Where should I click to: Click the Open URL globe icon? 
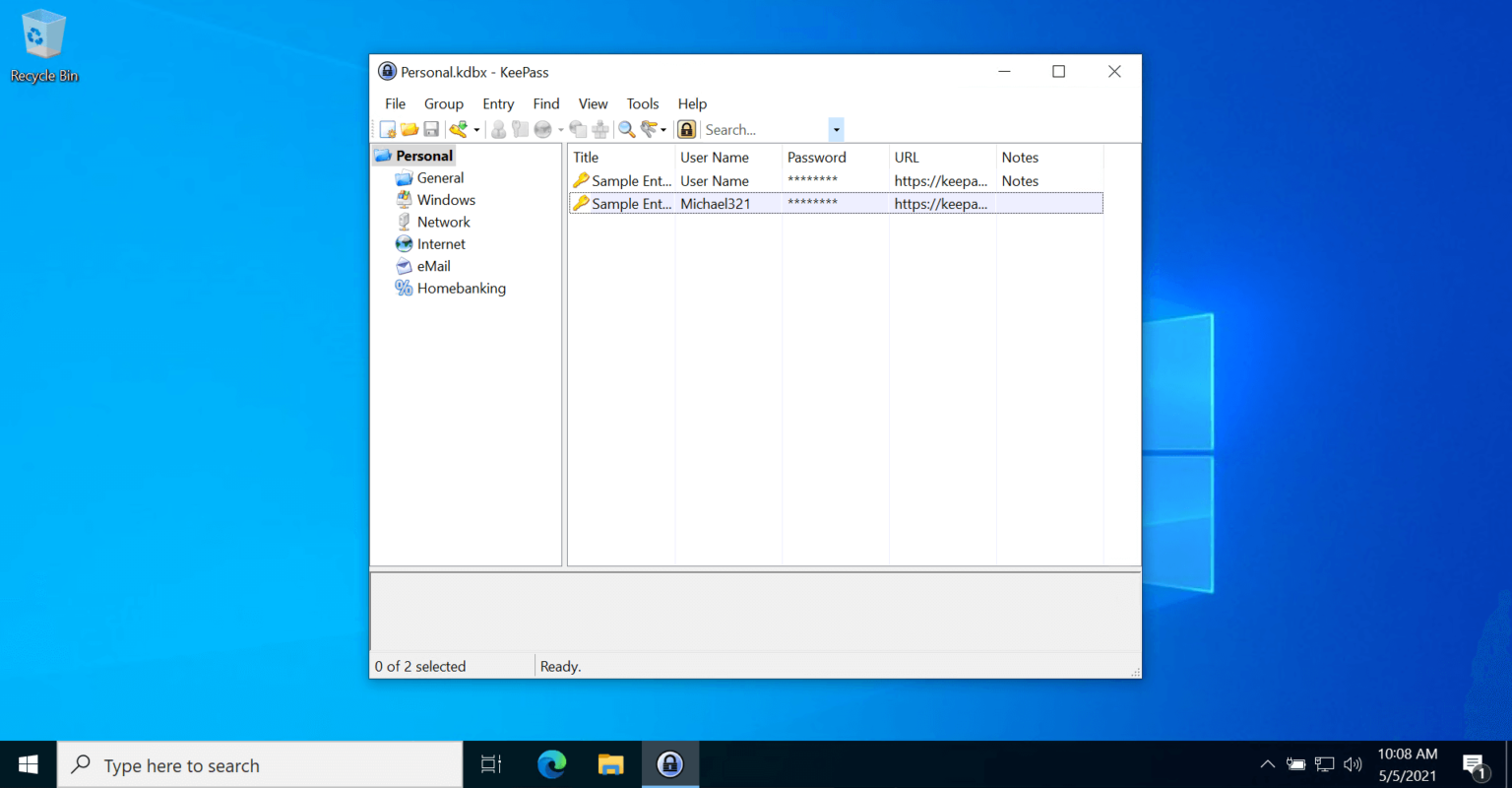coord(541,129)
